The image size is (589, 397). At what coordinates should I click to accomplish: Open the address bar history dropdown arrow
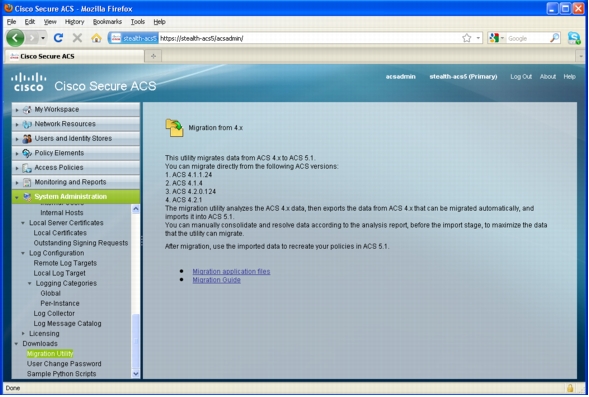478,38
